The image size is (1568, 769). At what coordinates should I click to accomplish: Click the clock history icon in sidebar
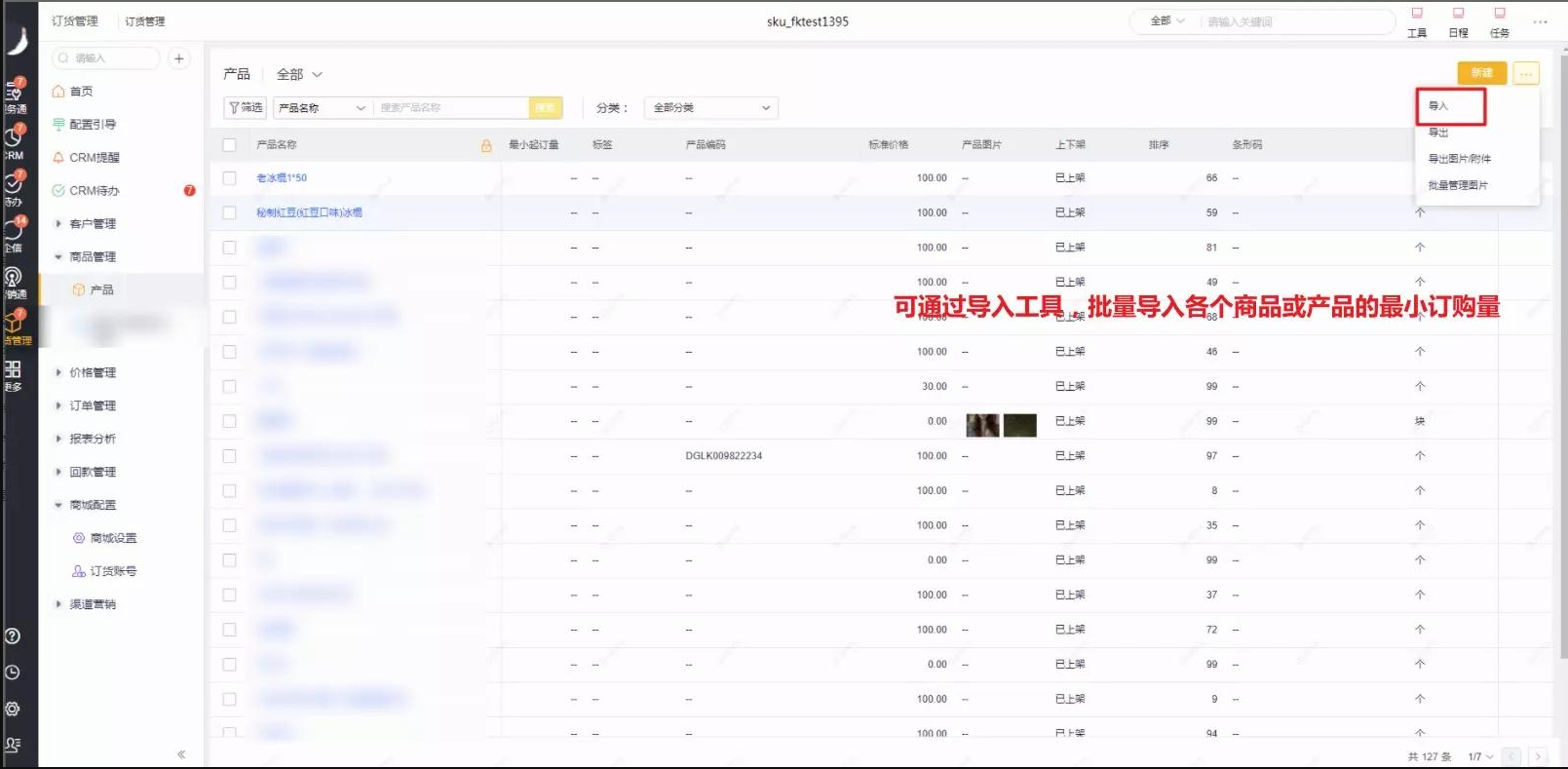point(13,673)
